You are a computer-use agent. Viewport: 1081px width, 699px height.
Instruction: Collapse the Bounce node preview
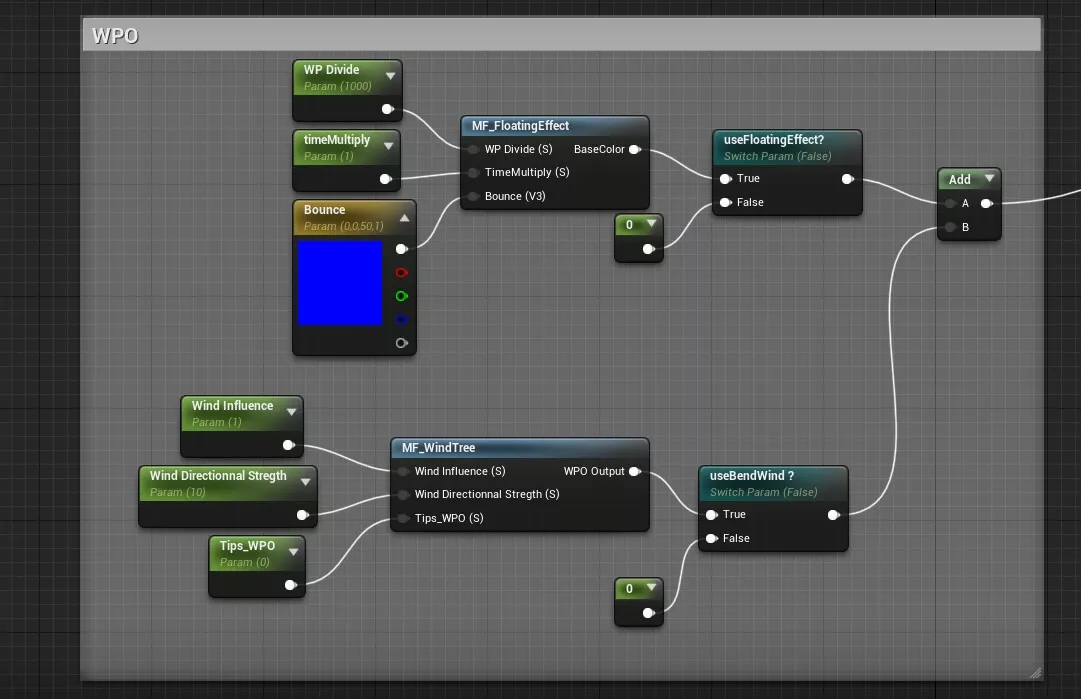tap(404, 217)
